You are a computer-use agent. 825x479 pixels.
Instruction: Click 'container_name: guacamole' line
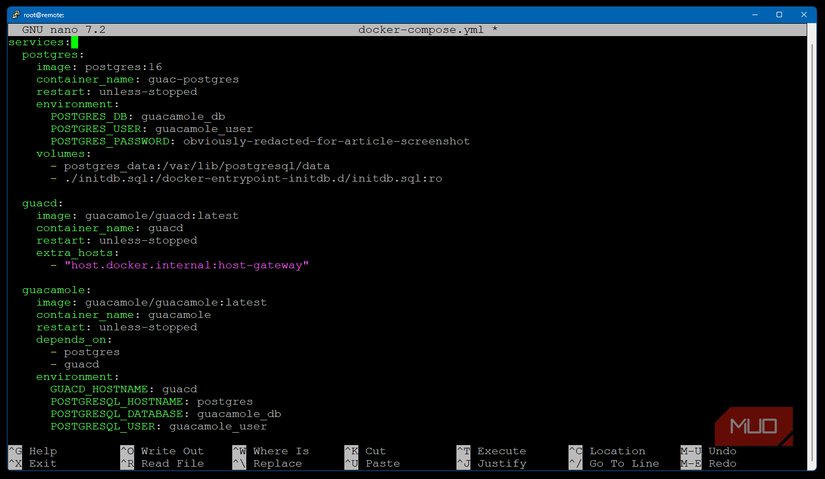coord(123,315)
